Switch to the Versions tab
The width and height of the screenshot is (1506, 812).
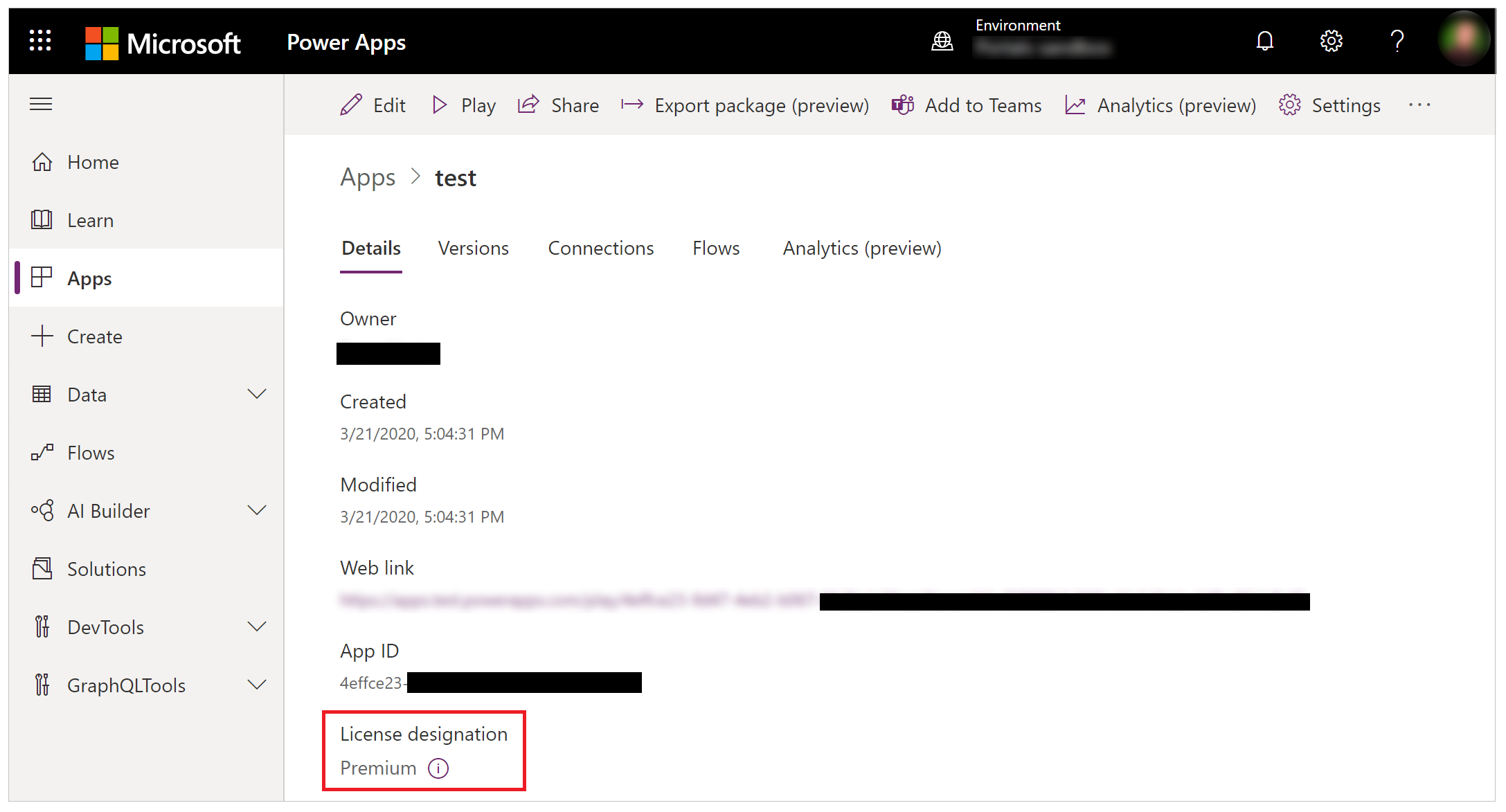click(474, 248)
